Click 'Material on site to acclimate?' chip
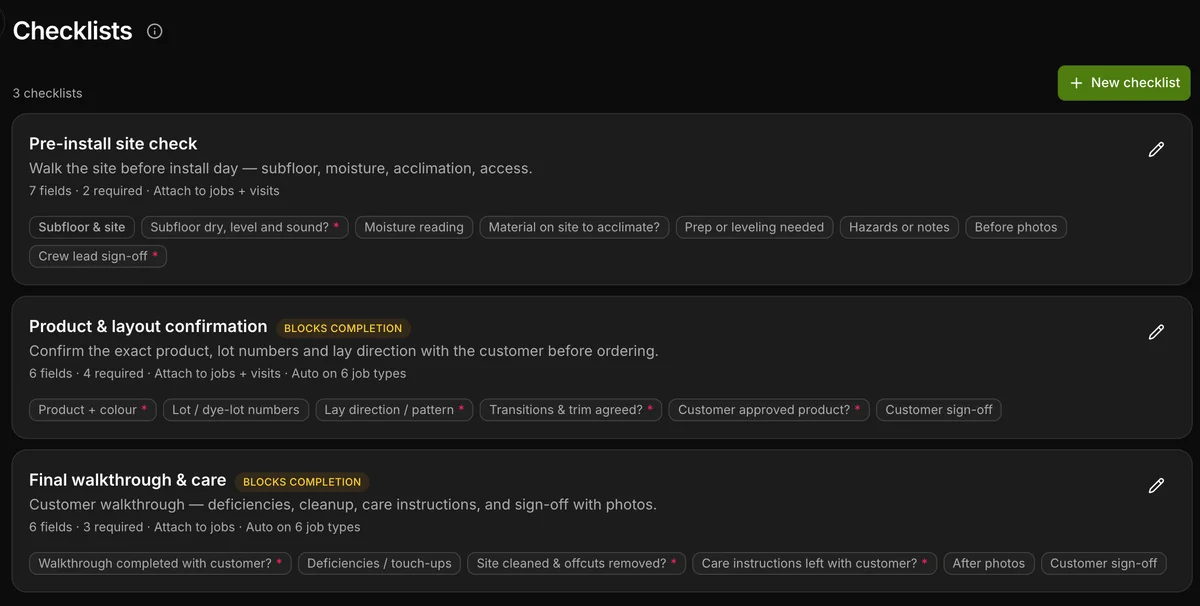 point(574,227)
